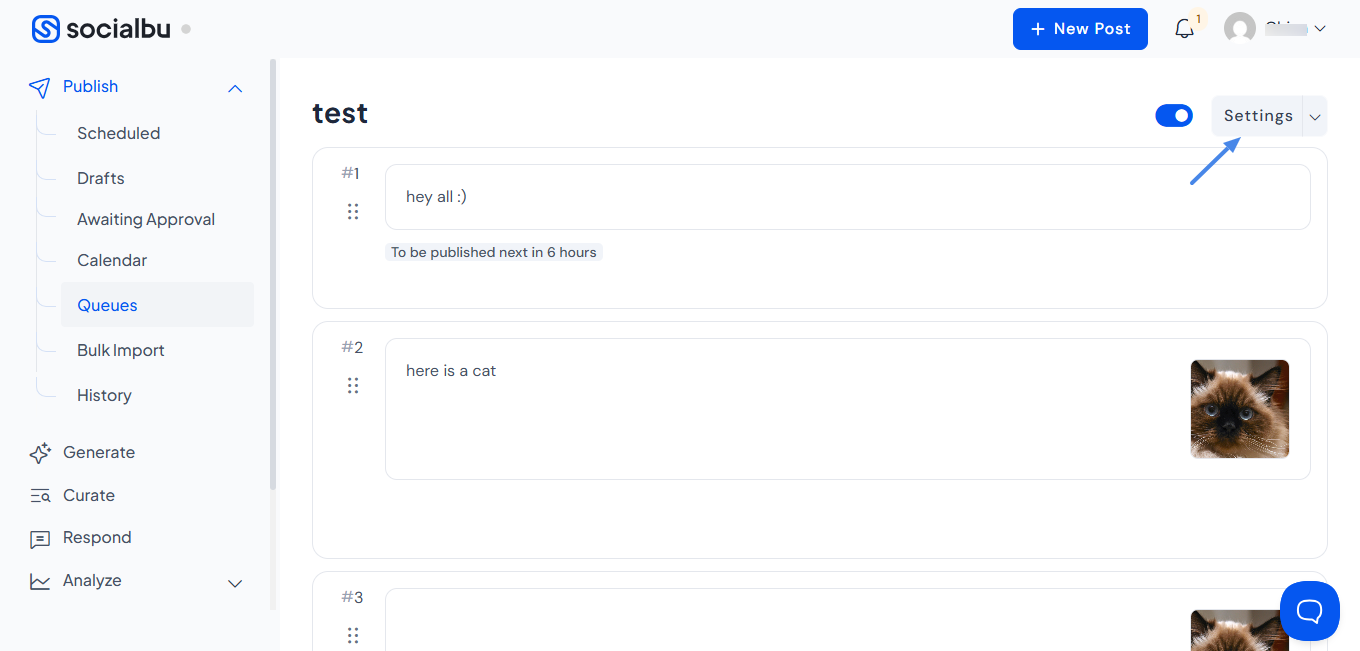The width and height of the screenshot is (1360, 651).
Task: Click the #2 post number label
Action: (x=352, y=347)
